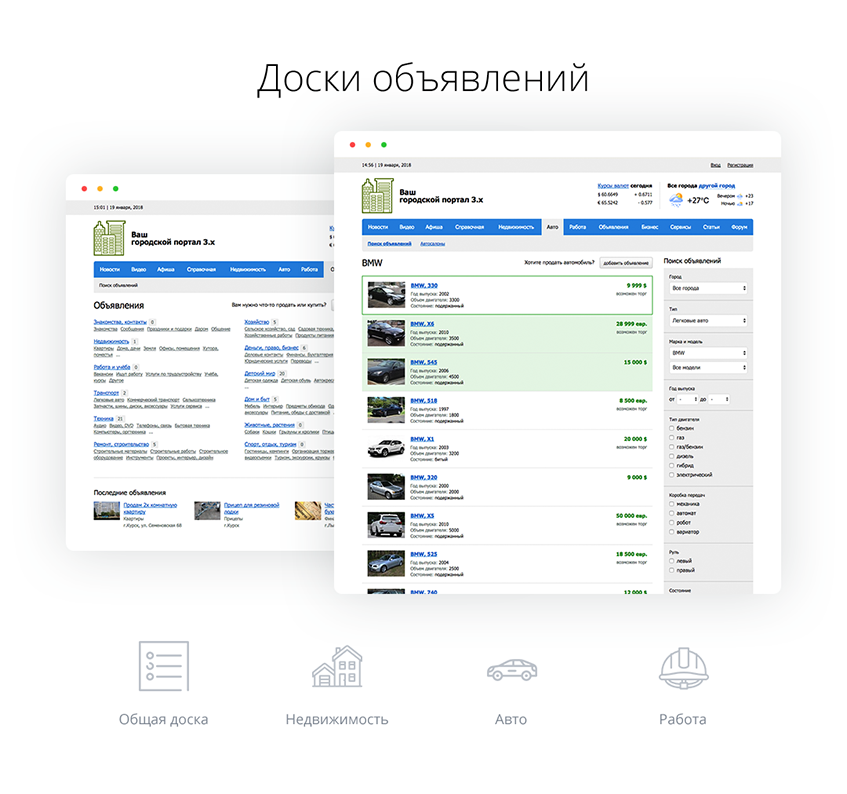Viewport: 847px width, 794px height.
Task: Select Новости in the front window menu
Action: pos(378,227)
